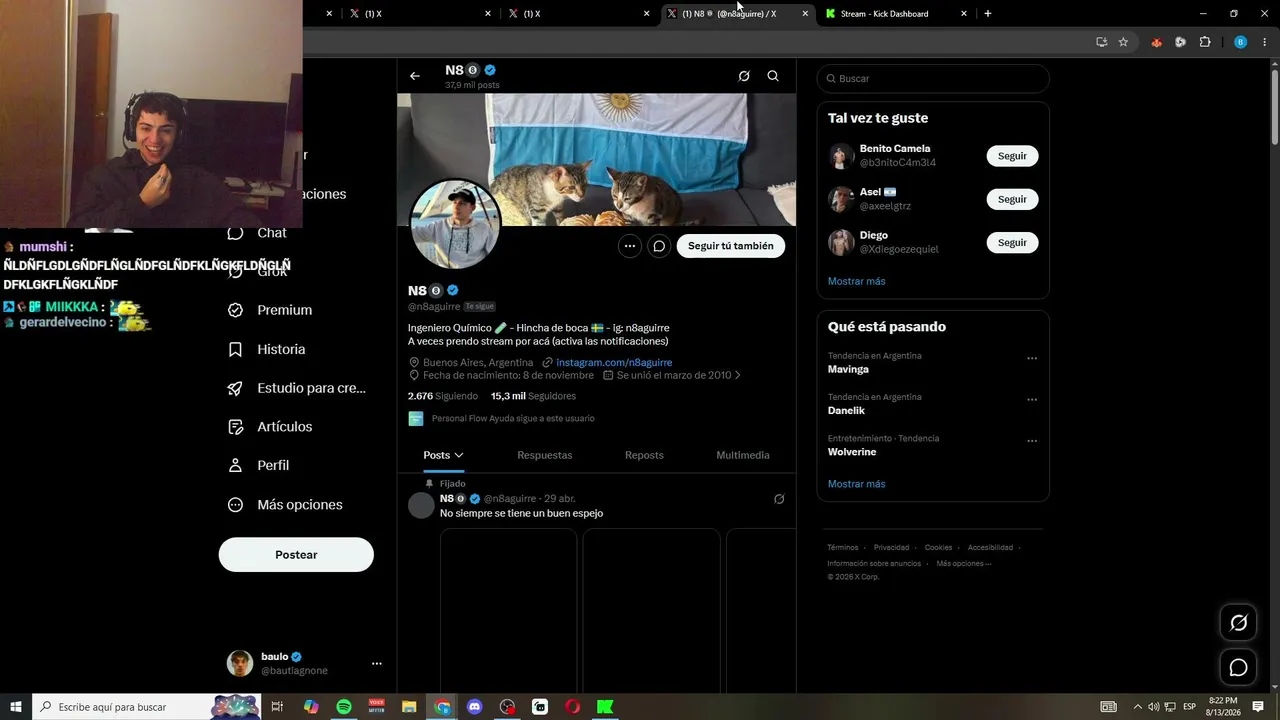Search N8's posts with the magnifier icon

click(x=773, y=76)
